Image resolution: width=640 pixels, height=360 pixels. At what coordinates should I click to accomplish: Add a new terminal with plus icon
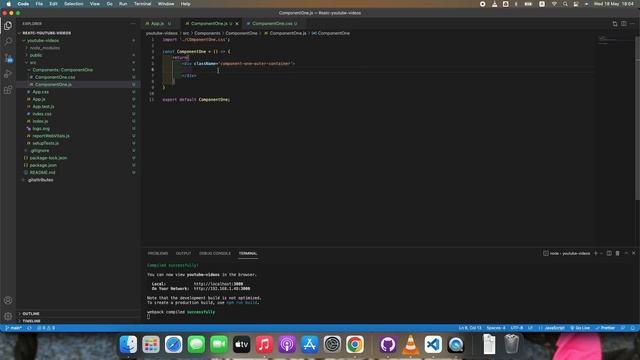(x=596, y=253)
